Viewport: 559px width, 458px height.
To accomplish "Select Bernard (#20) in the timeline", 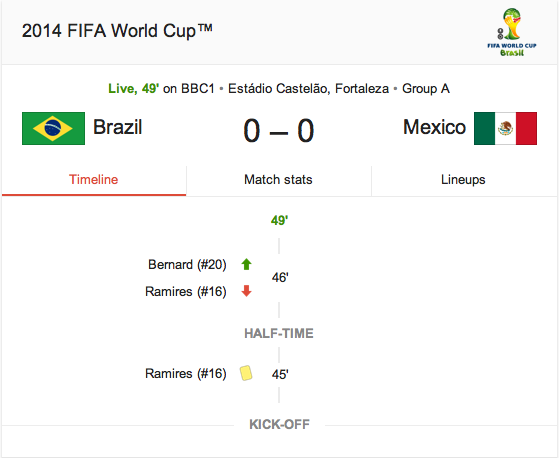I will [187, 264].
